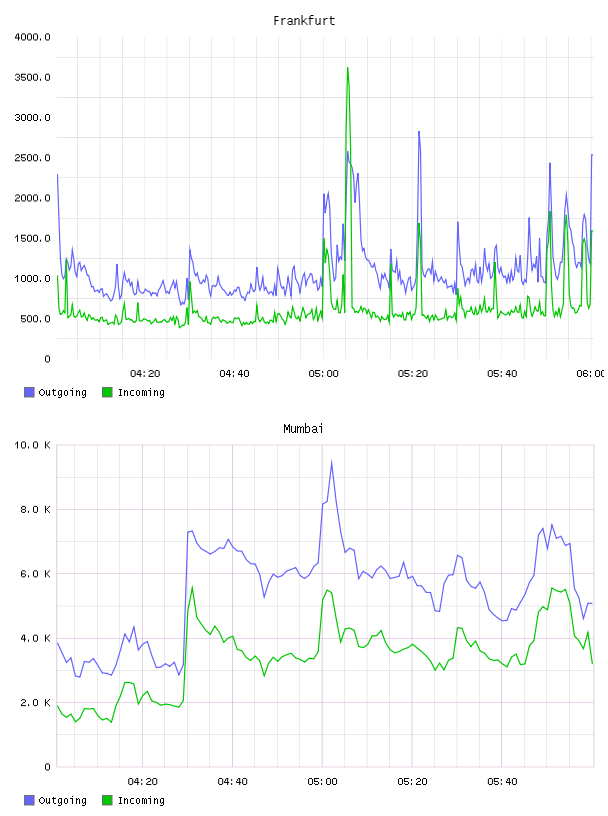Click the 04:40 time label on Frankfurt chart
Viewport: 608px width, 816px height.
click(234, 374)
